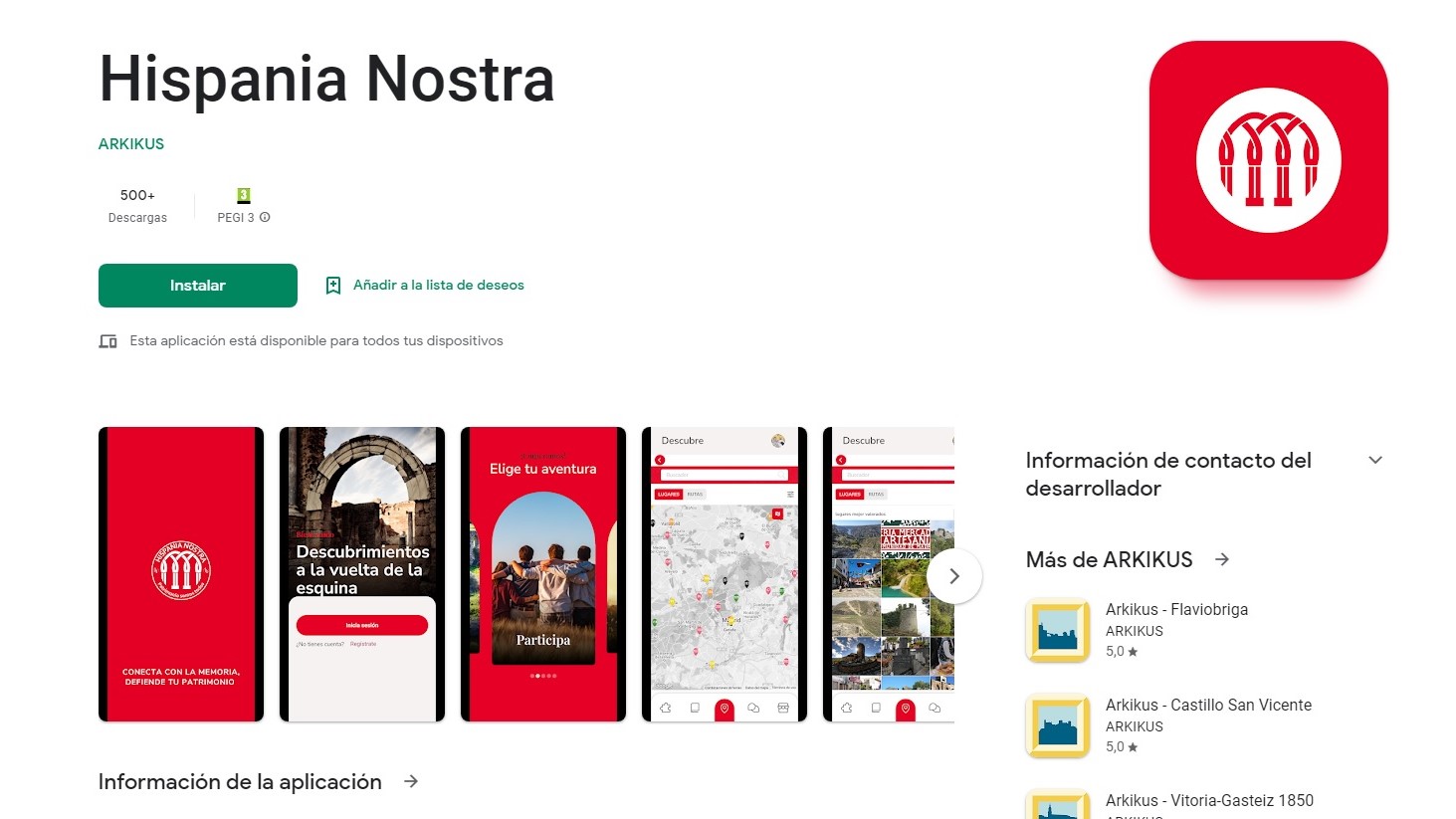Open the Elige tu aventura screenshot

coord(543,574)
